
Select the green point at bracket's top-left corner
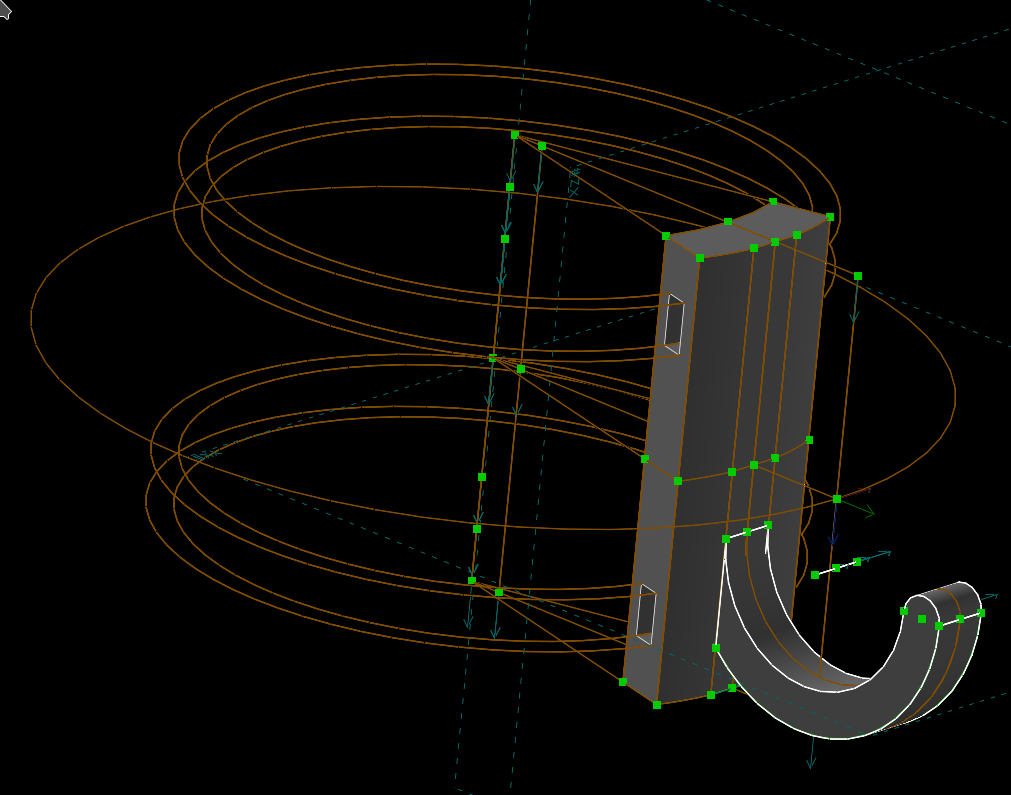click(666, 236)
